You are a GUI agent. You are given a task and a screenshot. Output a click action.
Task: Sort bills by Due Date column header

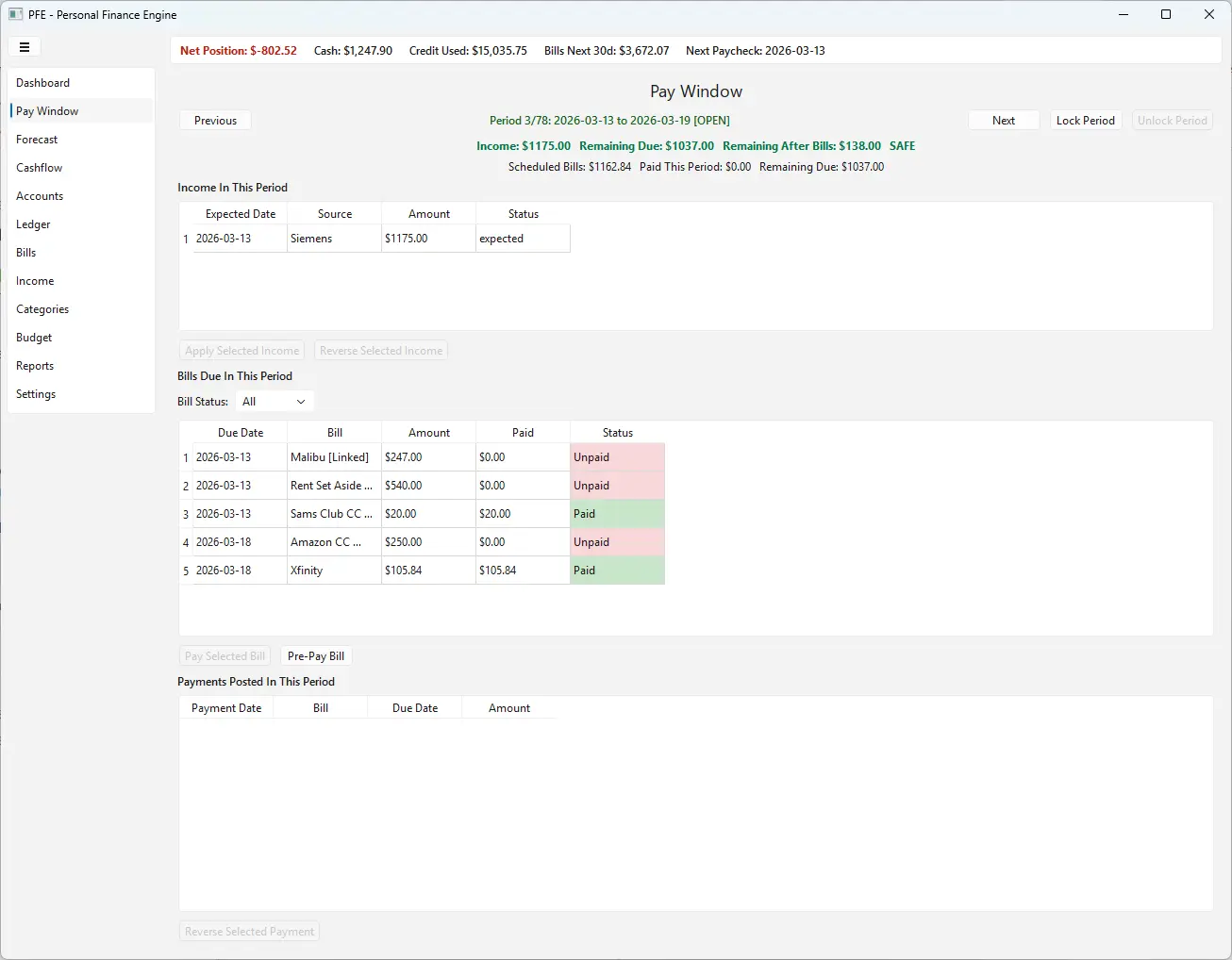click(241, 433)
